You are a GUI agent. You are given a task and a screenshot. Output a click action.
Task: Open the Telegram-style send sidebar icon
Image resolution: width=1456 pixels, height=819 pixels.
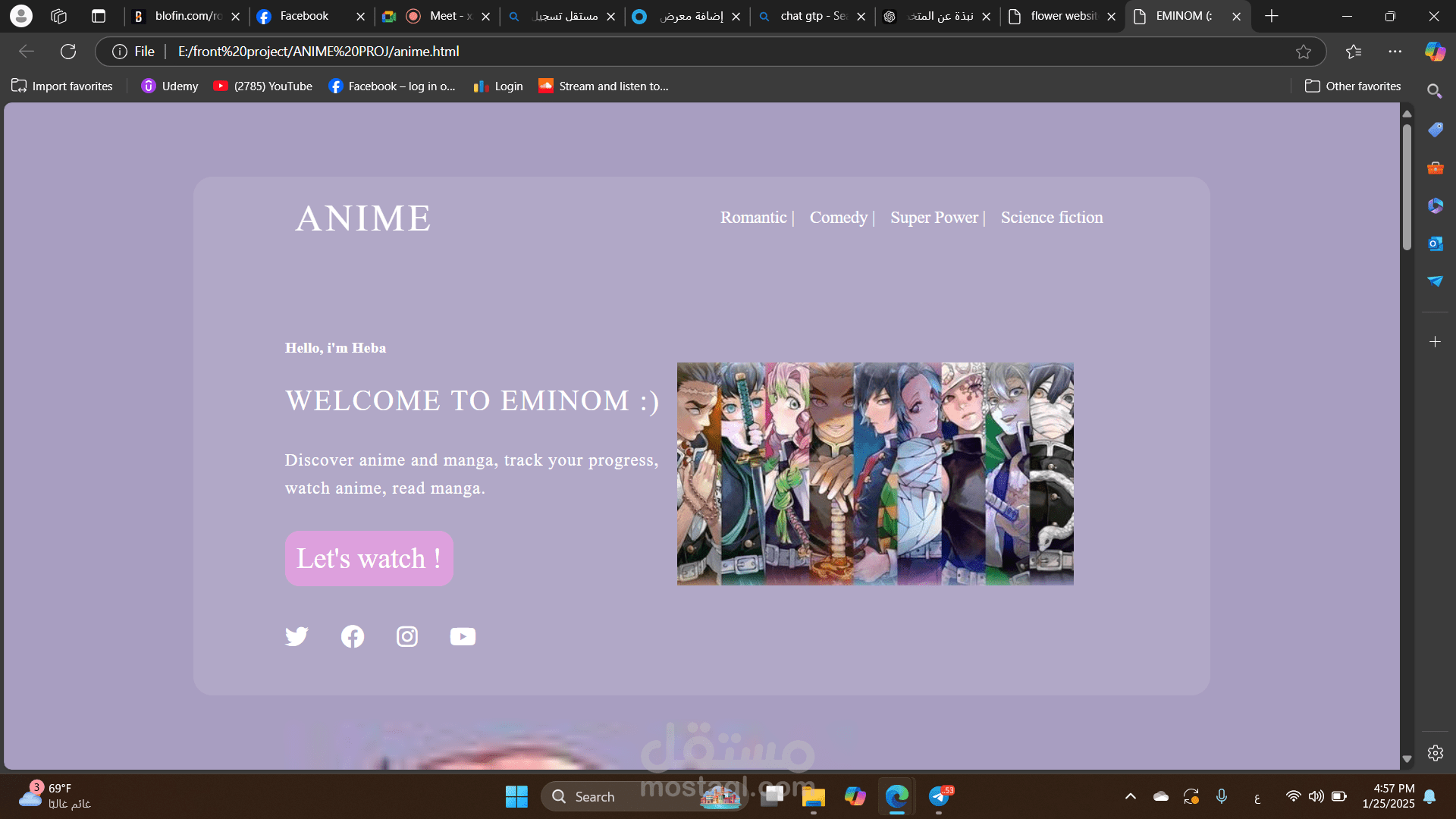pyautogui.click(x=1436, y=281)
